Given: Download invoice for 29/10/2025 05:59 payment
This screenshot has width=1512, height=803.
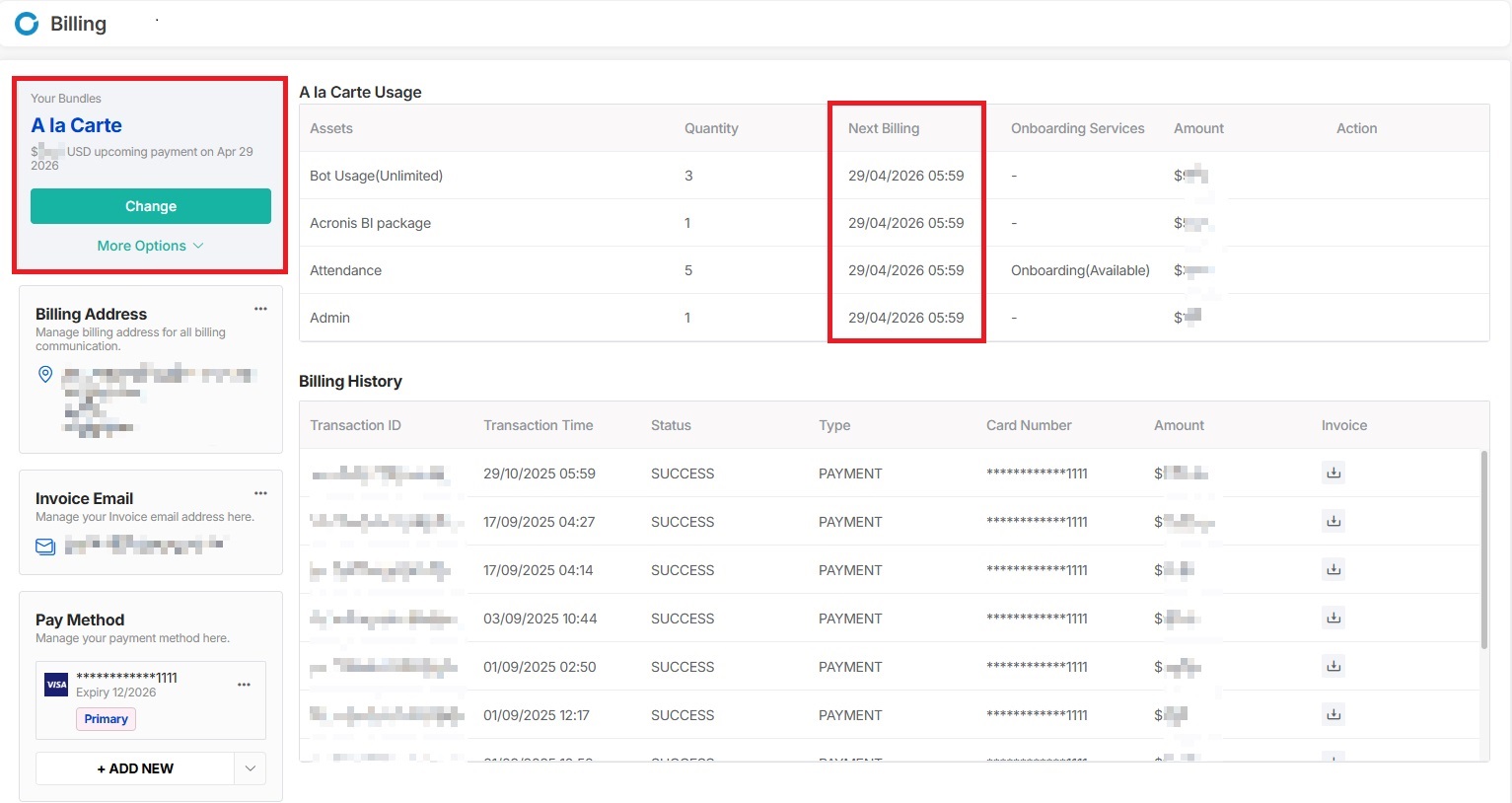Looking at the screenshot, I should (1332, 474).
